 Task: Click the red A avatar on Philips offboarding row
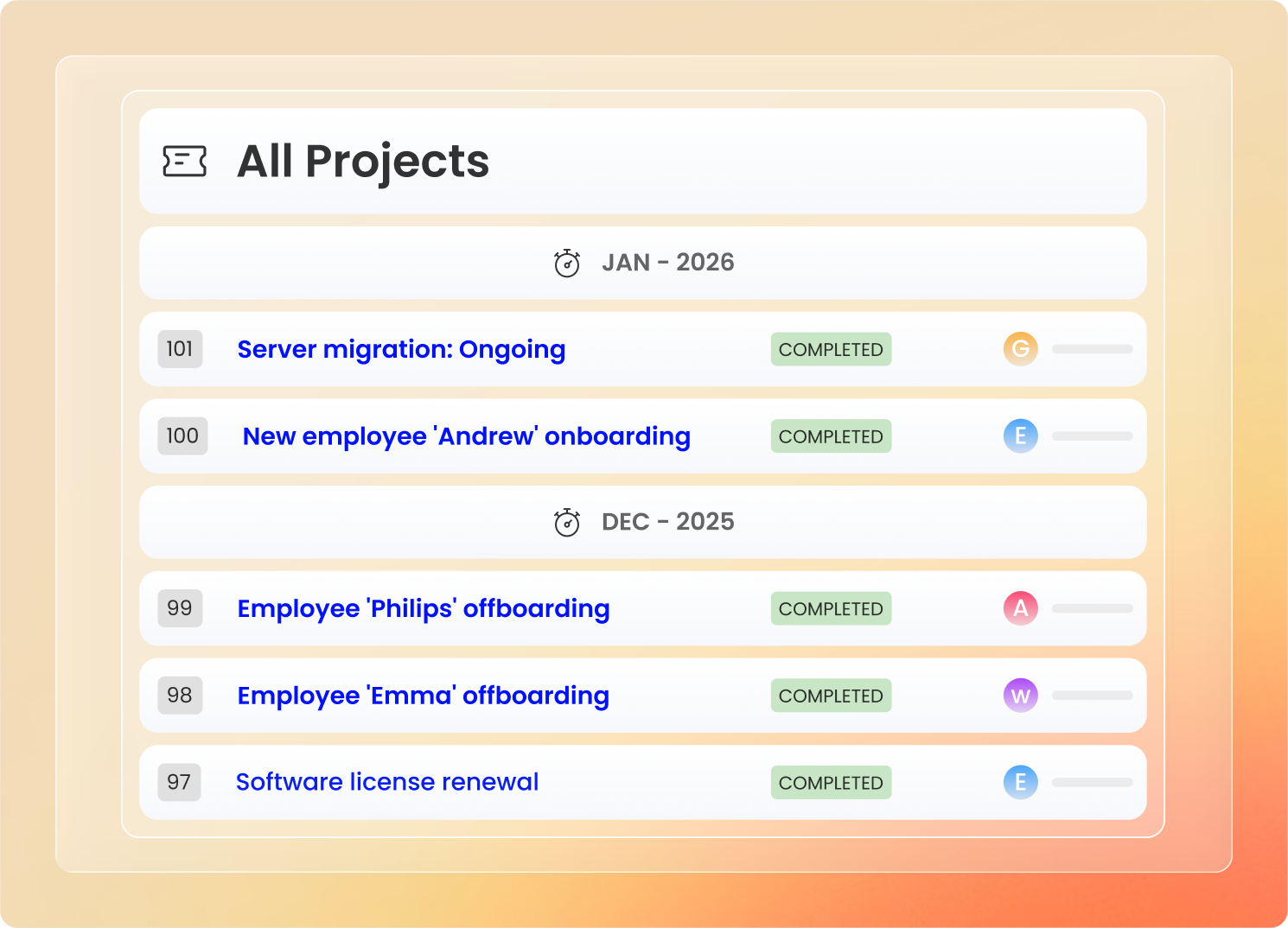[x=1021, y=608]
